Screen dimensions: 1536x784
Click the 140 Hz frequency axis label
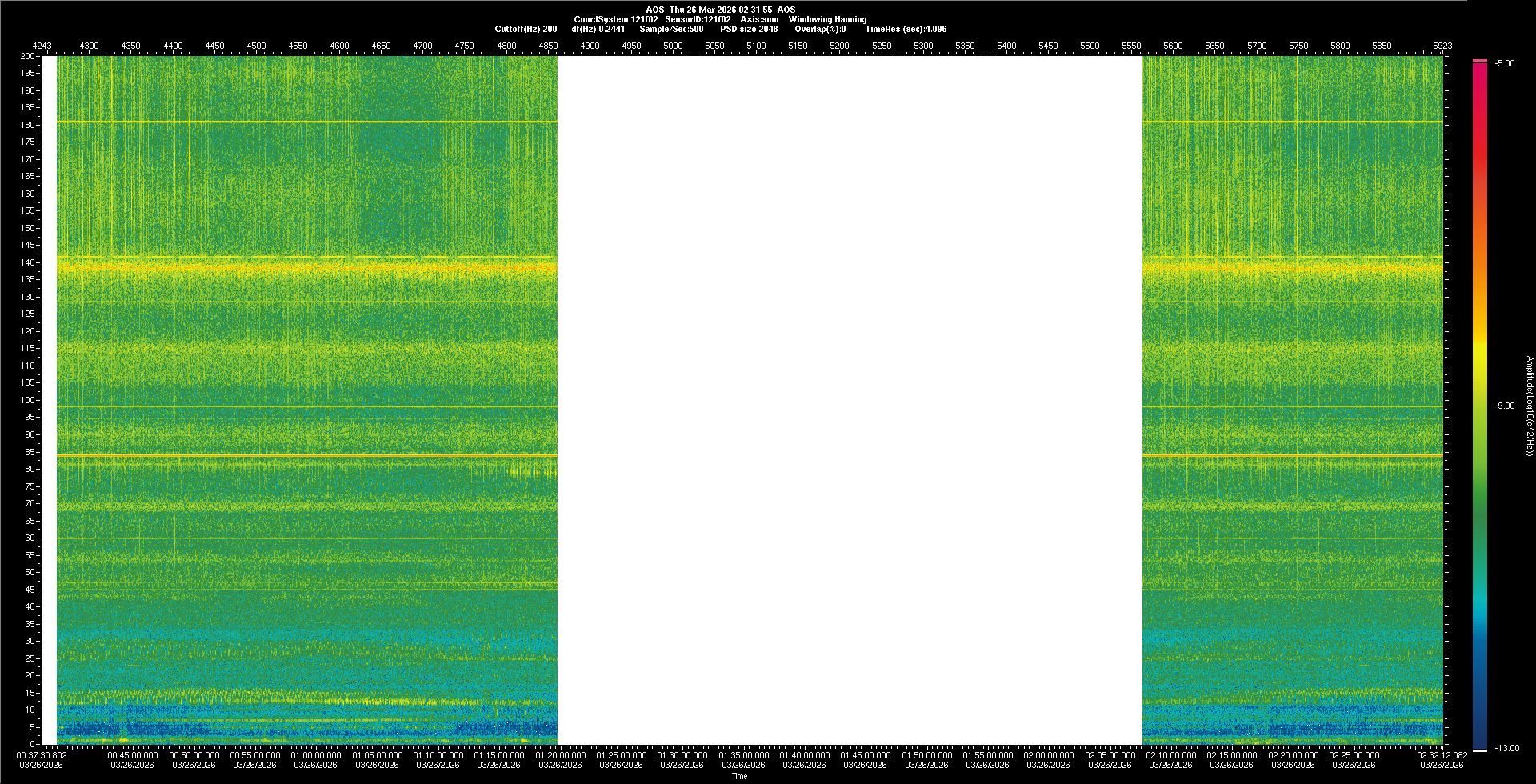[28, 262]
